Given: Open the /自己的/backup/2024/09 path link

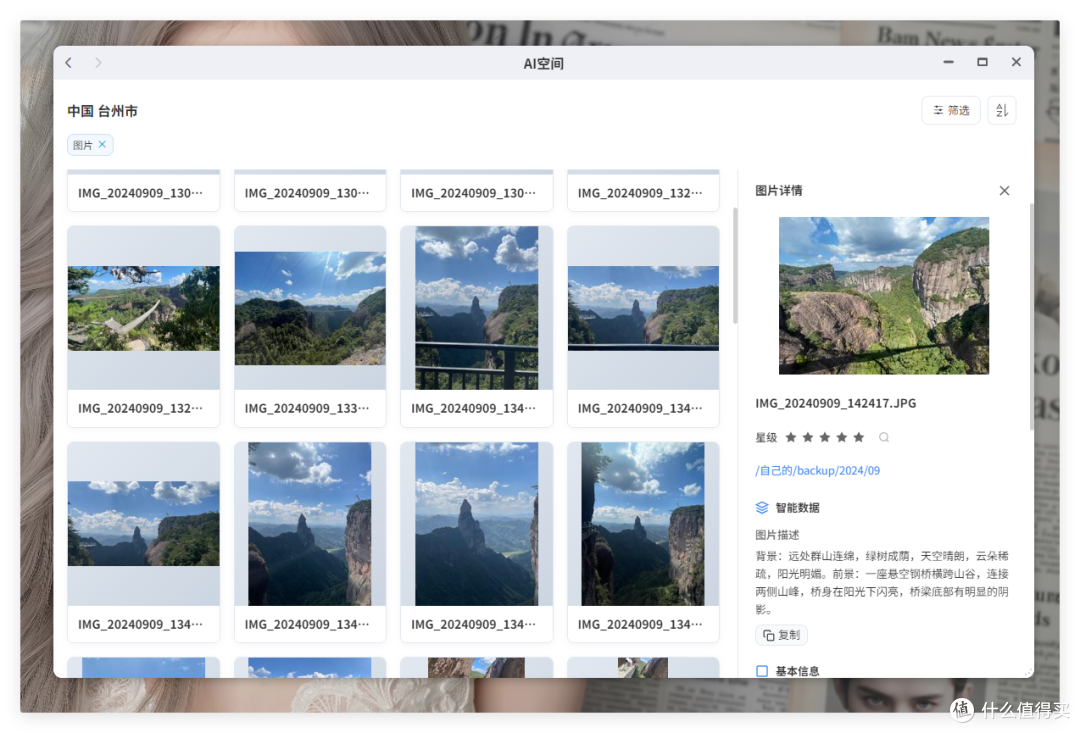Looking at the screenshot, I should 817,471.
